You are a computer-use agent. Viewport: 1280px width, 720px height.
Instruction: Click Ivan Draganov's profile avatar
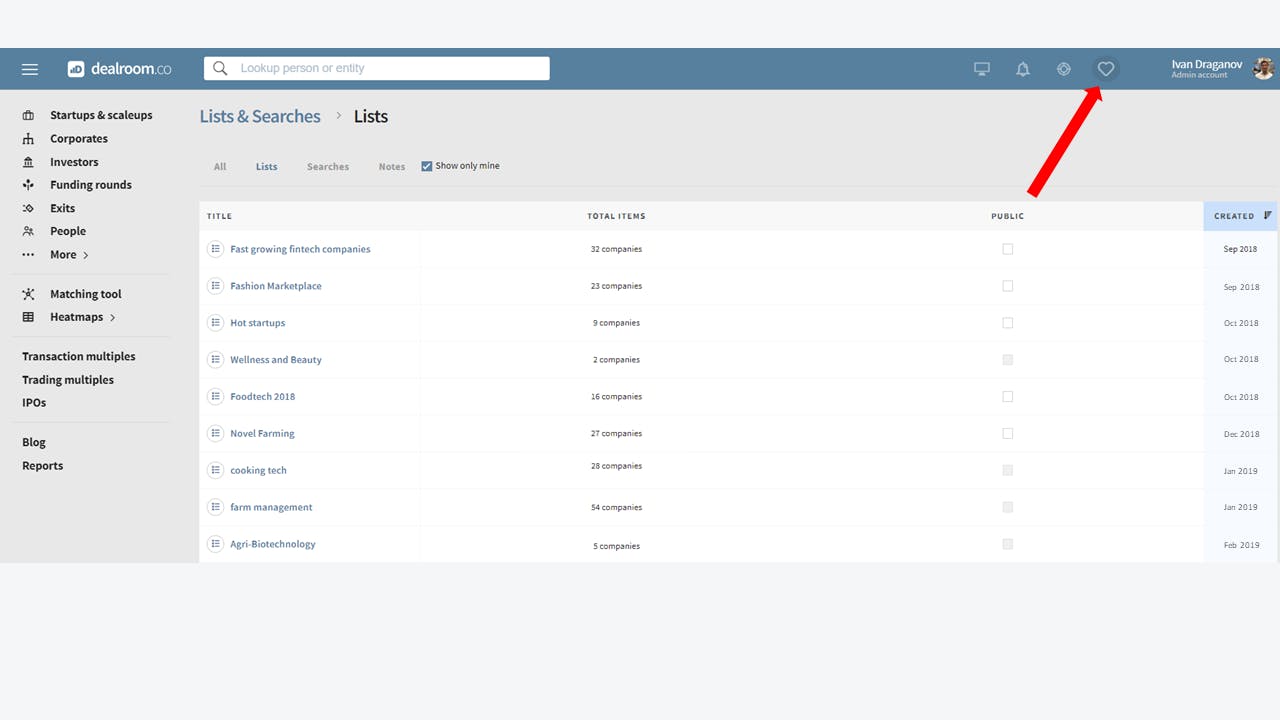1262,68
